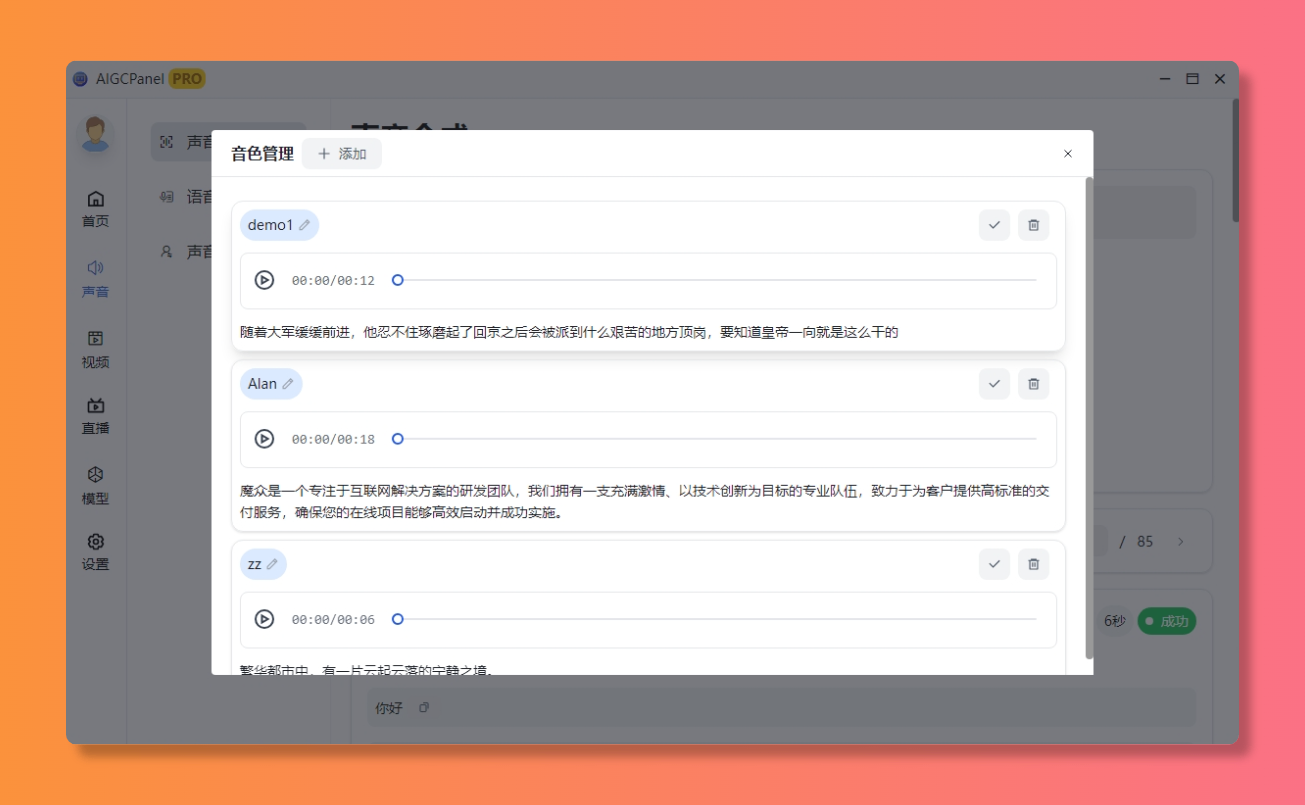Confirm the Alan voice with checkmark
Screen dimensions: 1305x805
[x=994, y=384]
